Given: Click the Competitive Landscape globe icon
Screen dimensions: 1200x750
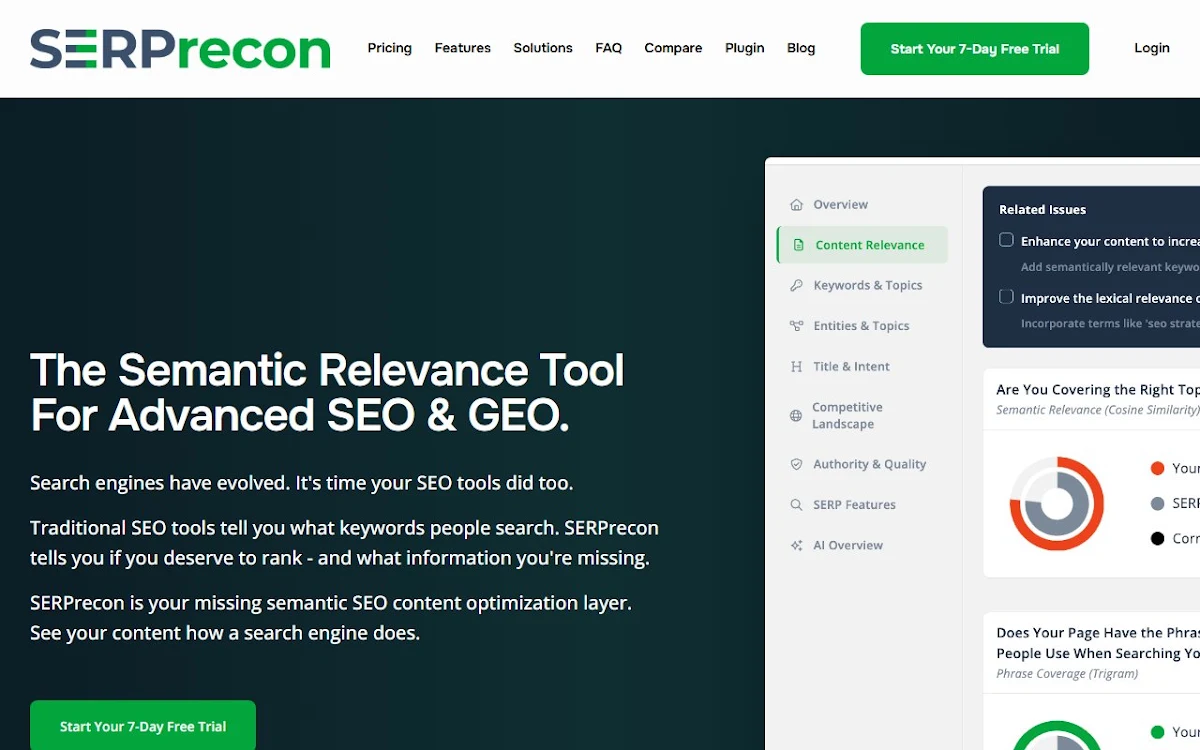Looking at the screenshot, I should pyautogui.click(x=796, y=416).
